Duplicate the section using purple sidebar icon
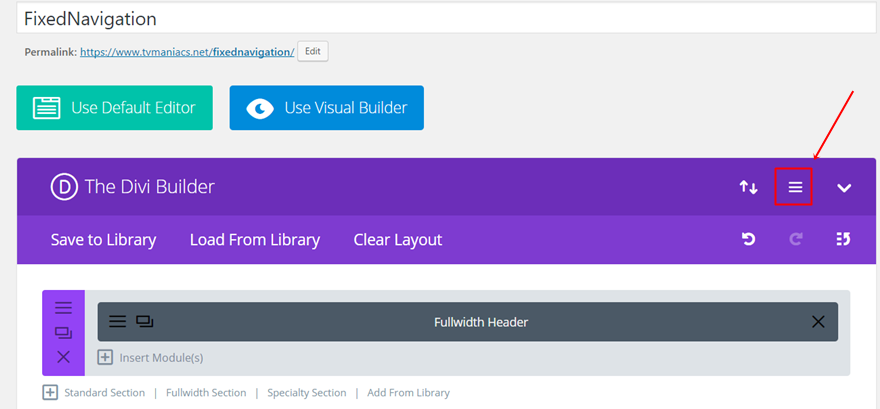This screenshot has height=409, width=880. [x=63, y=333]
